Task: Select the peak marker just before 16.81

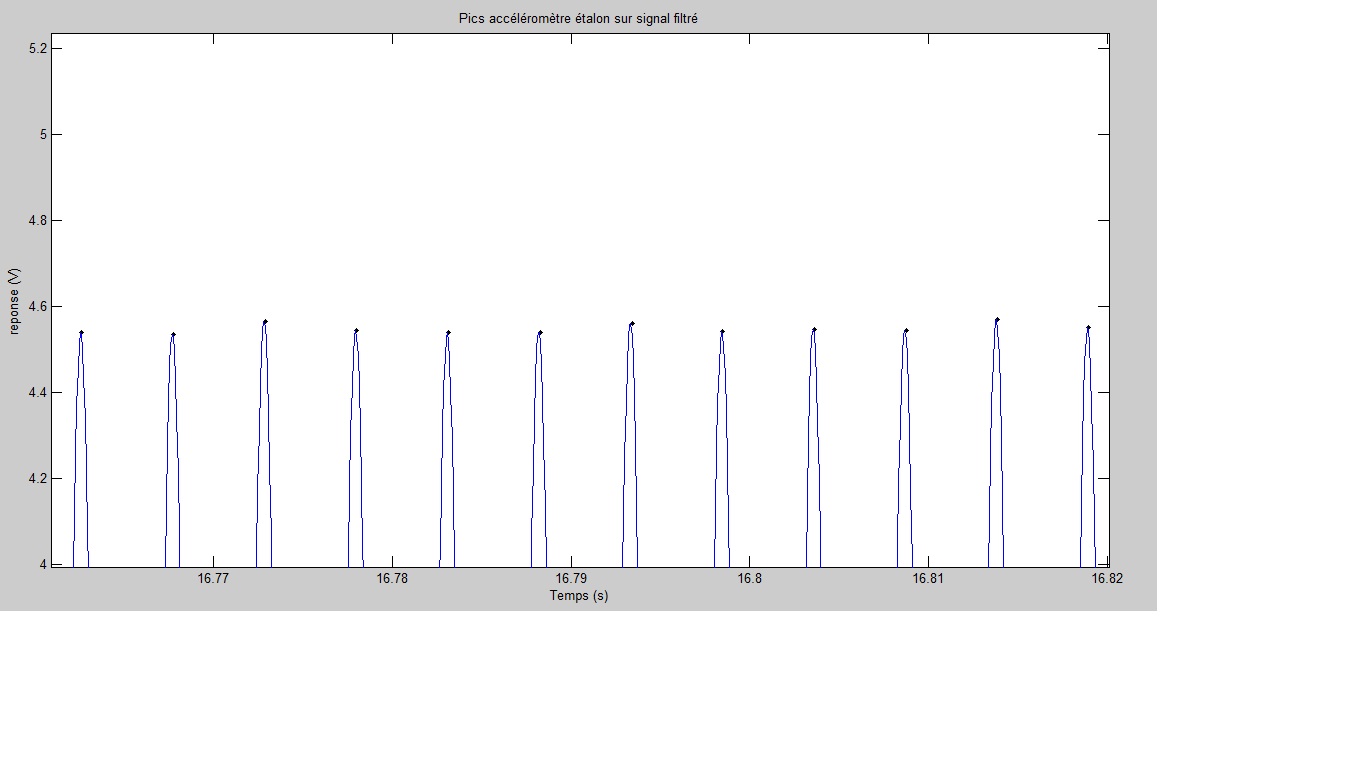Action: click(906, 330)
